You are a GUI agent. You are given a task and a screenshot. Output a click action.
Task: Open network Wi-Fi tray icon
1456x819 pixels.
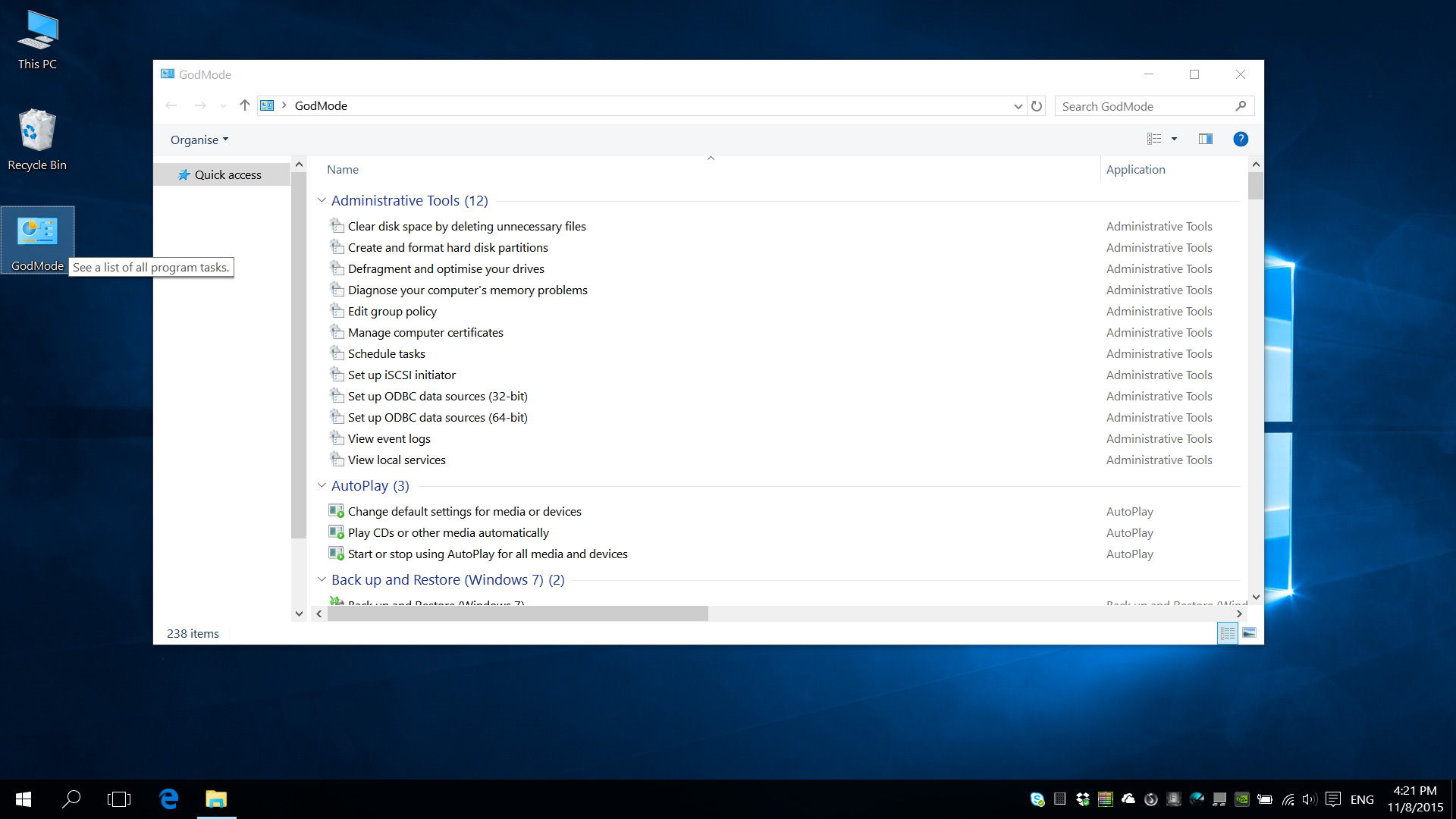pos(1288,799)
